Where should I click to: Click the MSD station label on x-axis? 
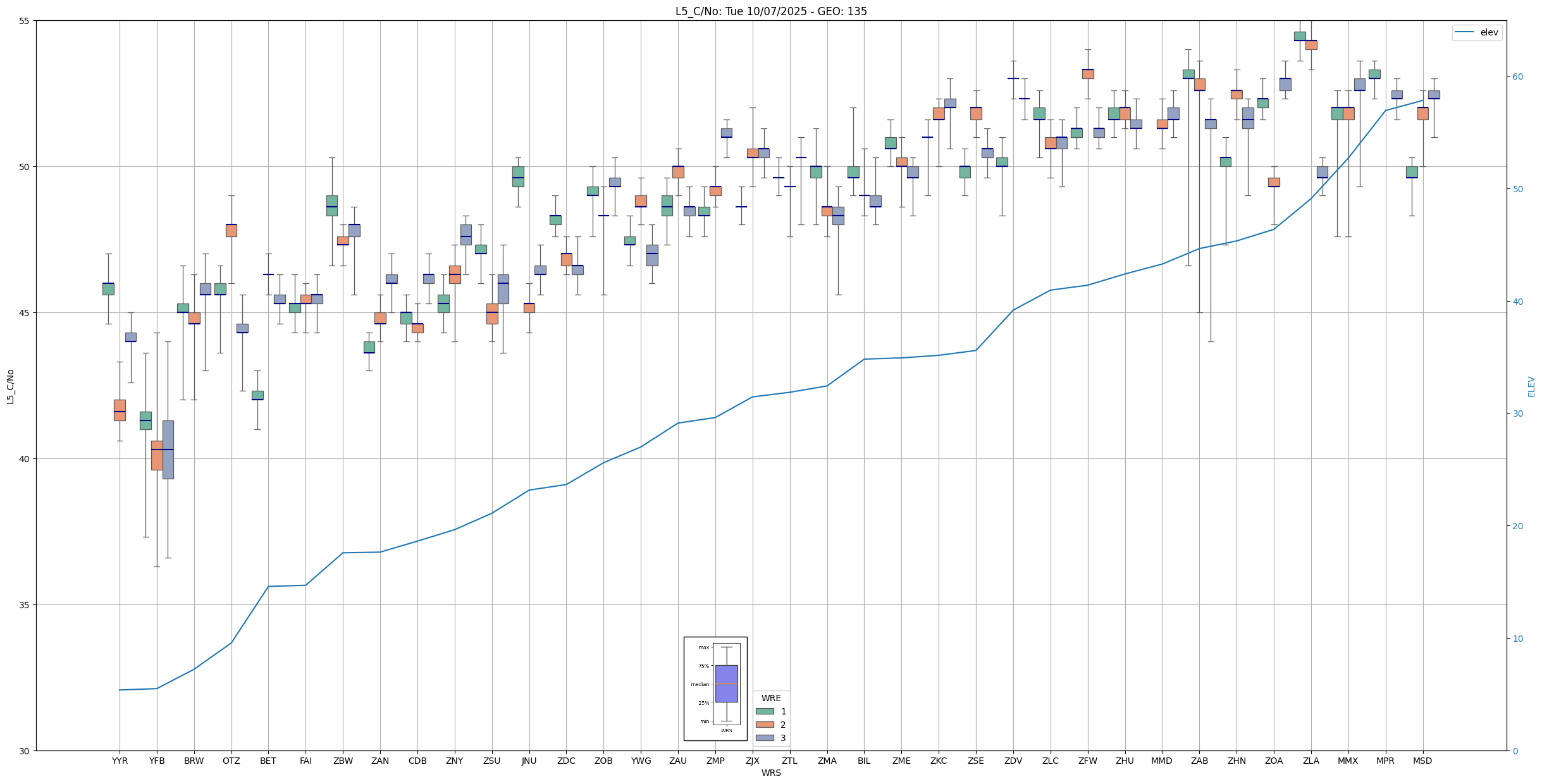point(1422,761)
